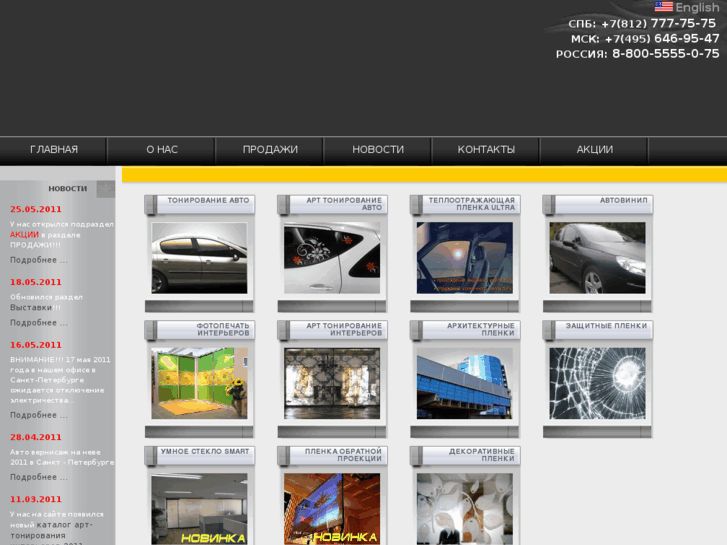Open the АКЦИИ menu item
This screenshot has width=727, height=545.
[x=594, y=149]
